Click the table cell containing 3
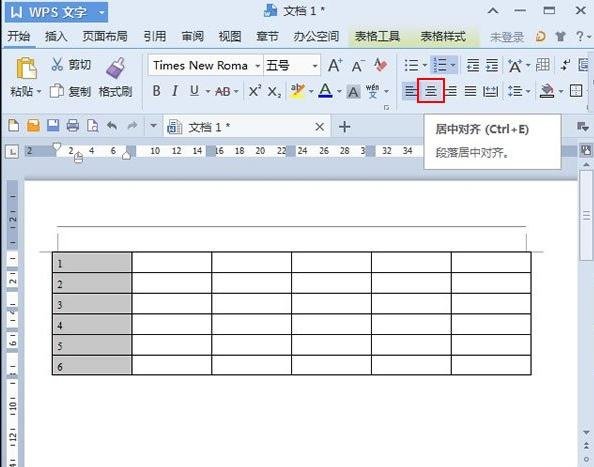Image resolution: width=594 pixels, height=467 pixels. tap(92, 304)
